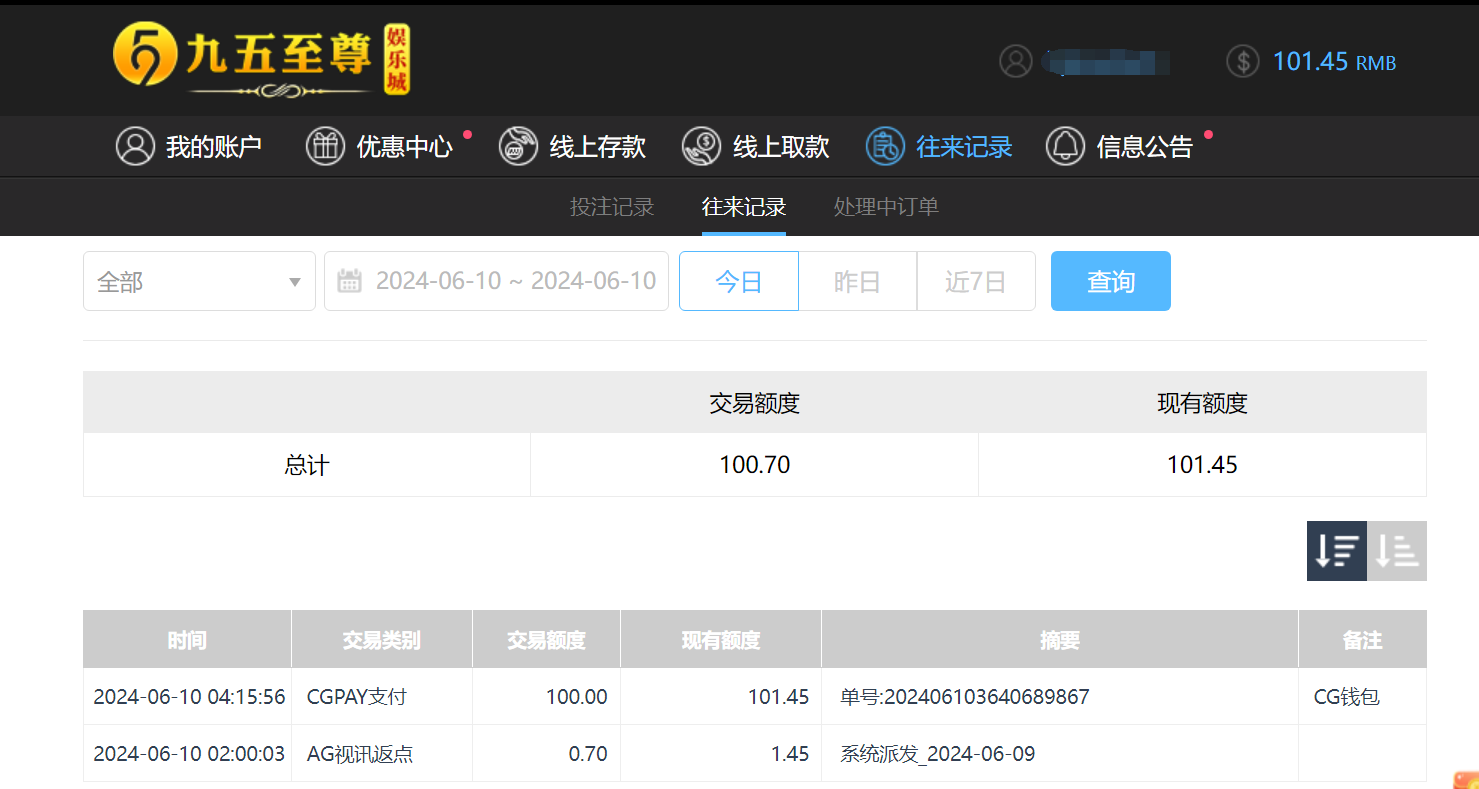Switch on the 近7日 filter
The width and height of the screenshot is (1479, 789).
pos(975,281)
